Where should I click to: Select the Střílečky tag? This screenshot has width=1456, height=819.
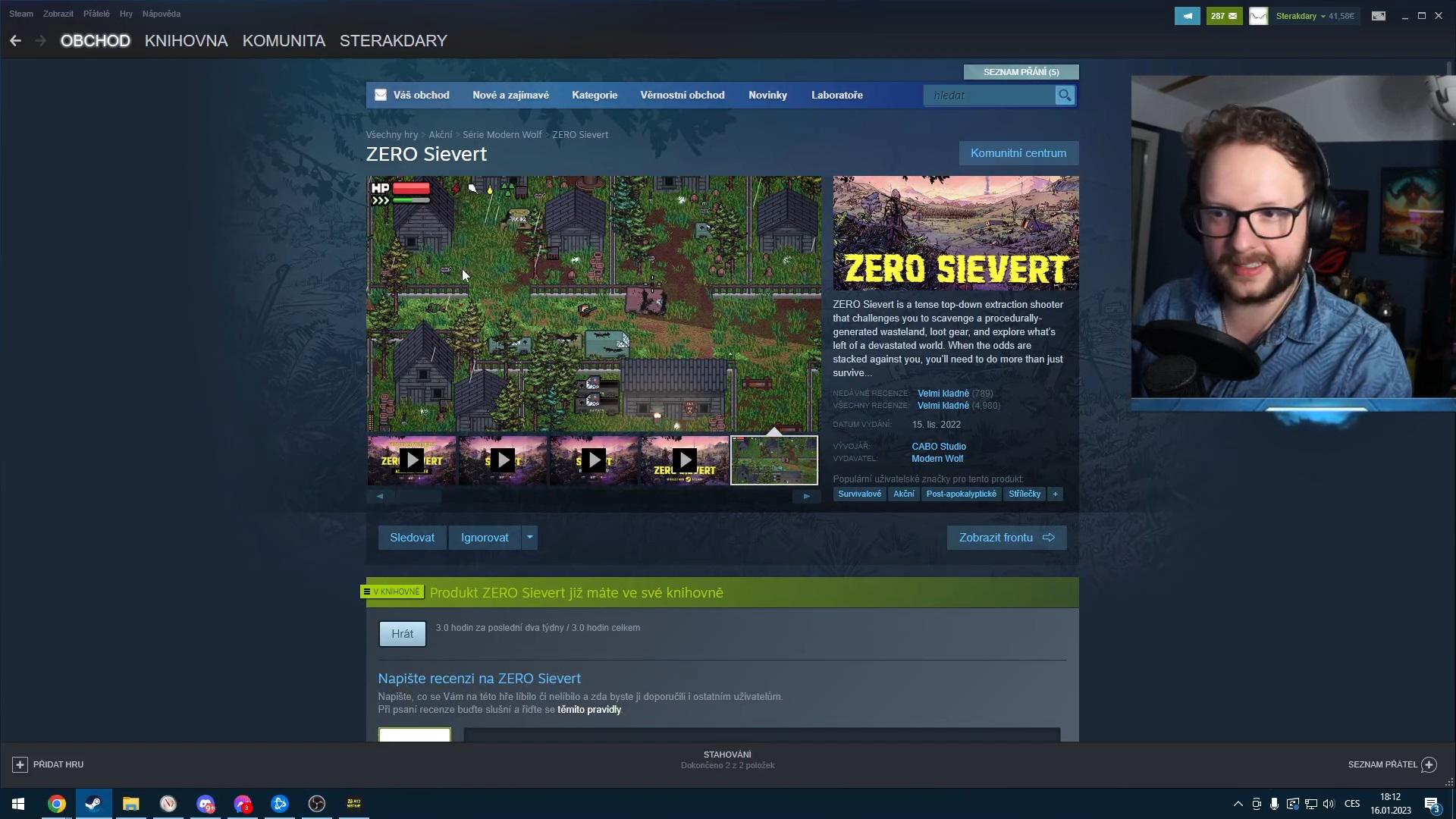[1025, 494]
